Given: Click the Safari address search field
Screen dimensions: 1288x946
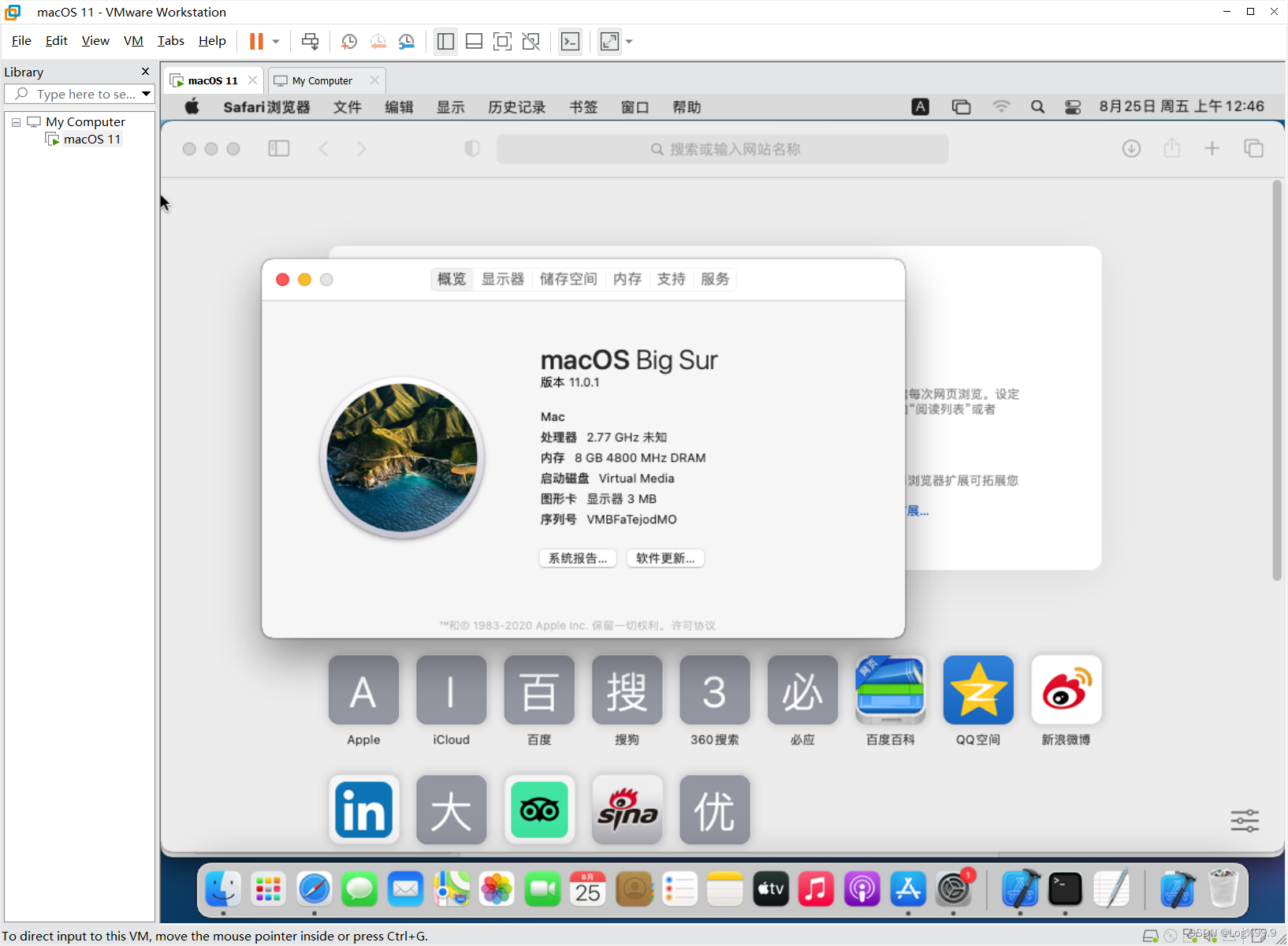Looking at the screenshot, I should [722, 149].
